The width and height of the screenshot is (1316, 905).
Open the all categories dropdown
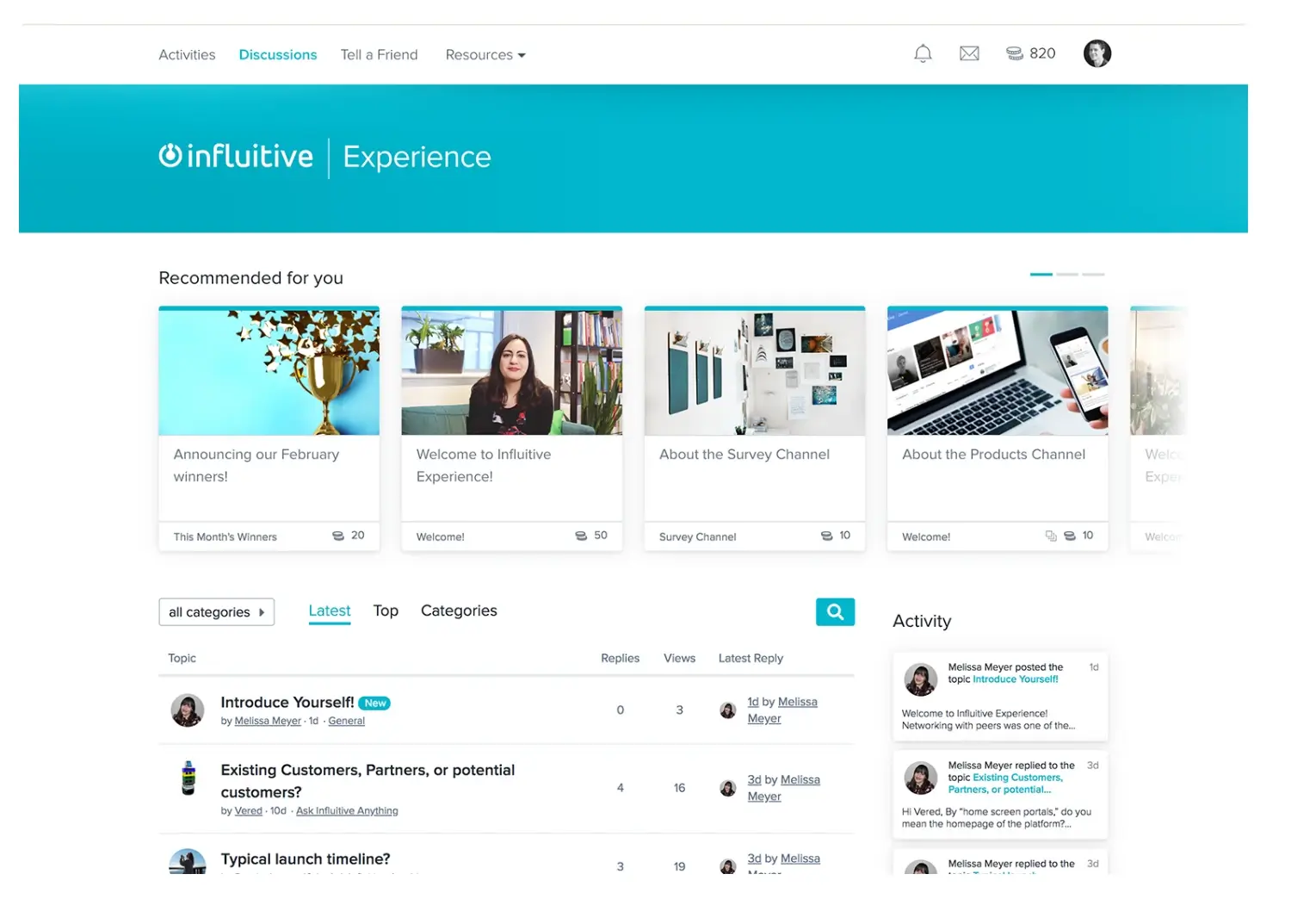tap(217, 612)
